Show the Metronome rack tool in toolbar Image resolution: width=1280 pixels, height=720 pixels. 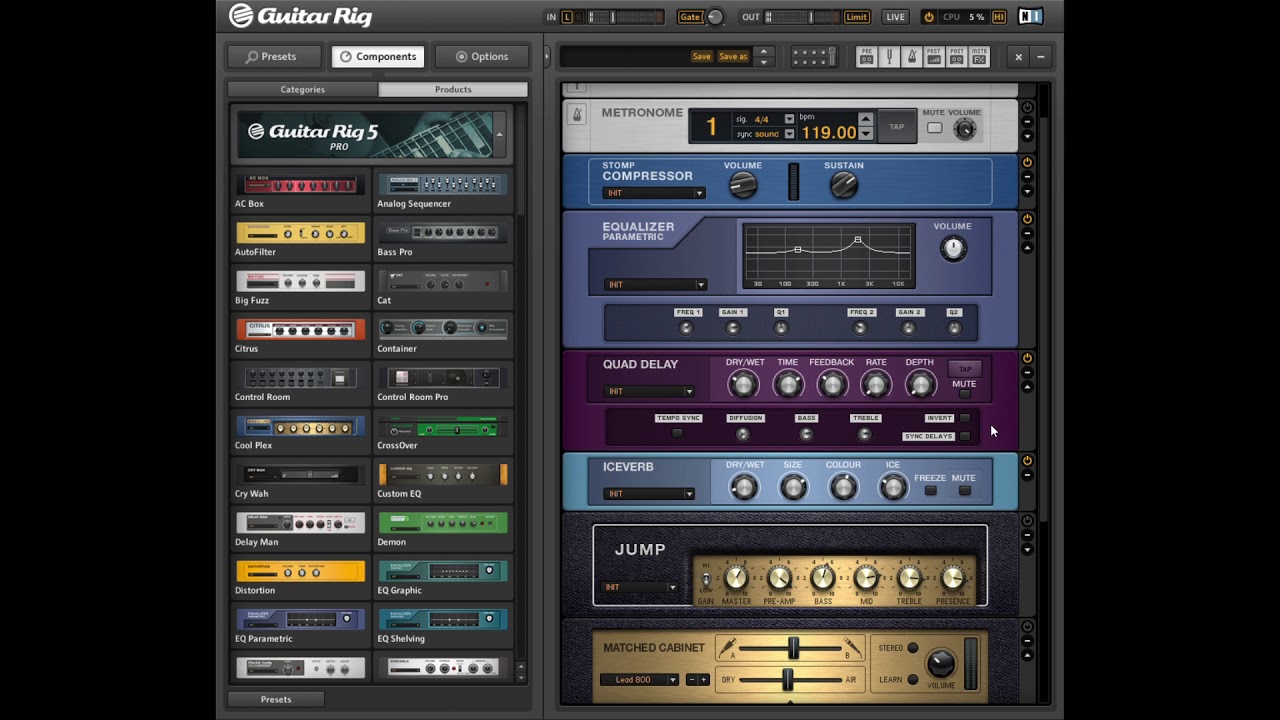click(912, 57)
